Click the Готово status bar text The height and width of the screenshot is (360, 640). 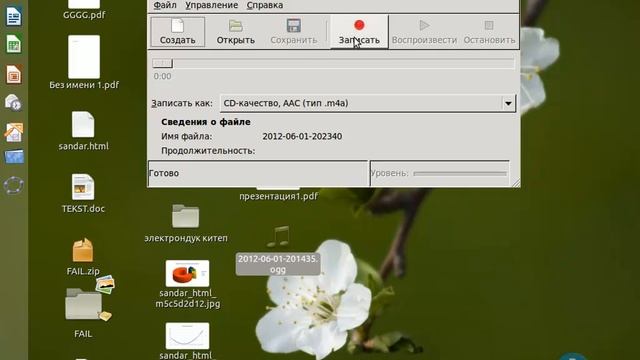tap(164, 173)
